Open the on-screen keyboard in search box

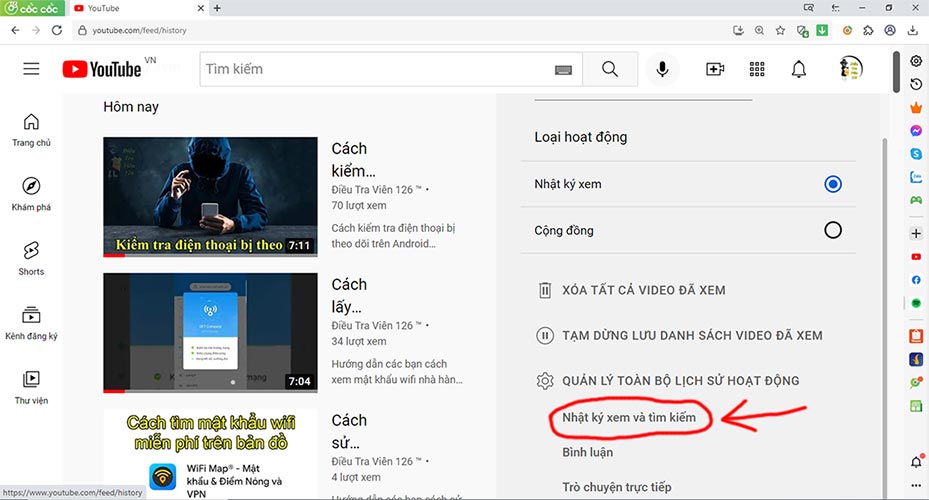coord(563,70)
